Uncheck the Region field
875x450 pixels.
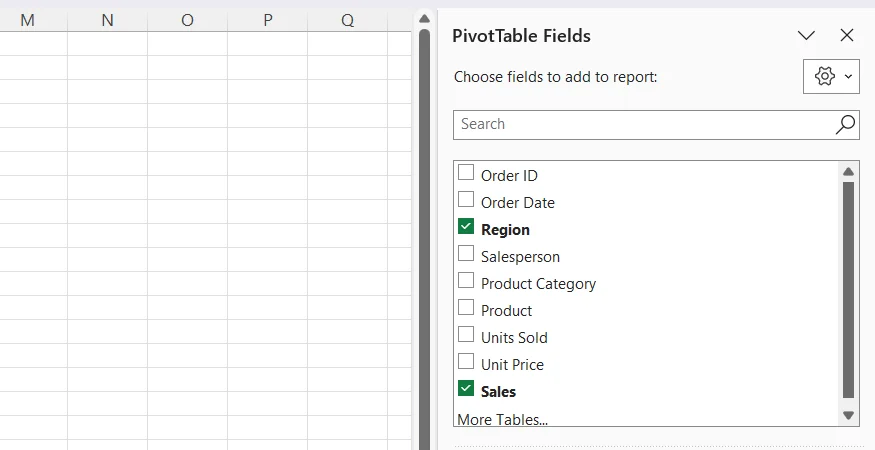coord(466,226)
